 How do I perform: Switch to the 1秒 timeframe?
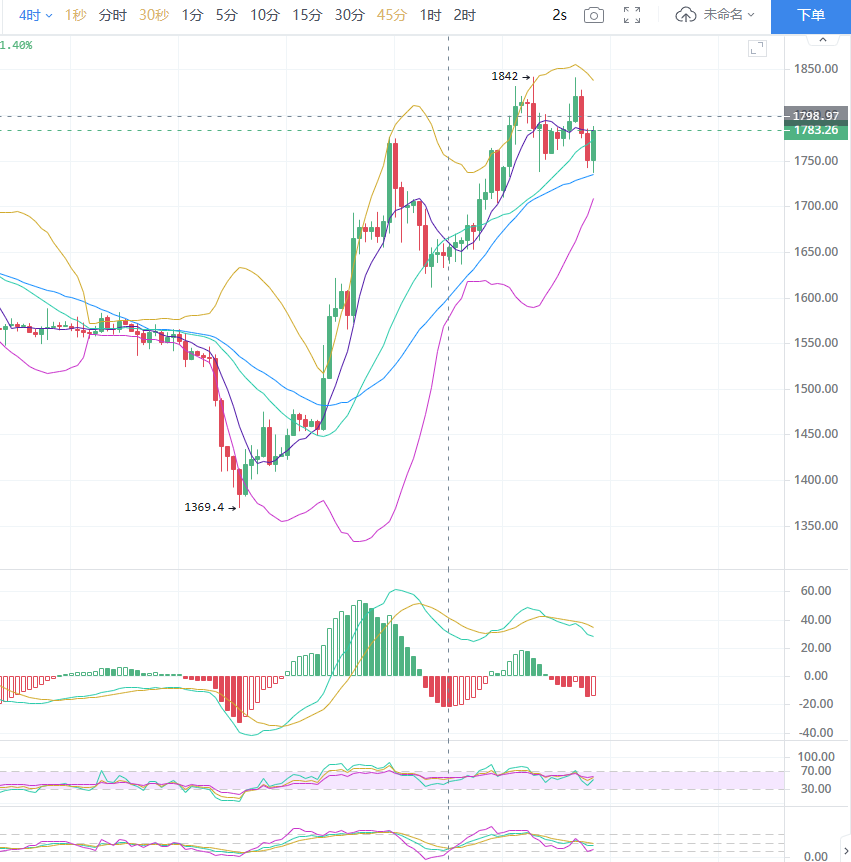point(75,15)
